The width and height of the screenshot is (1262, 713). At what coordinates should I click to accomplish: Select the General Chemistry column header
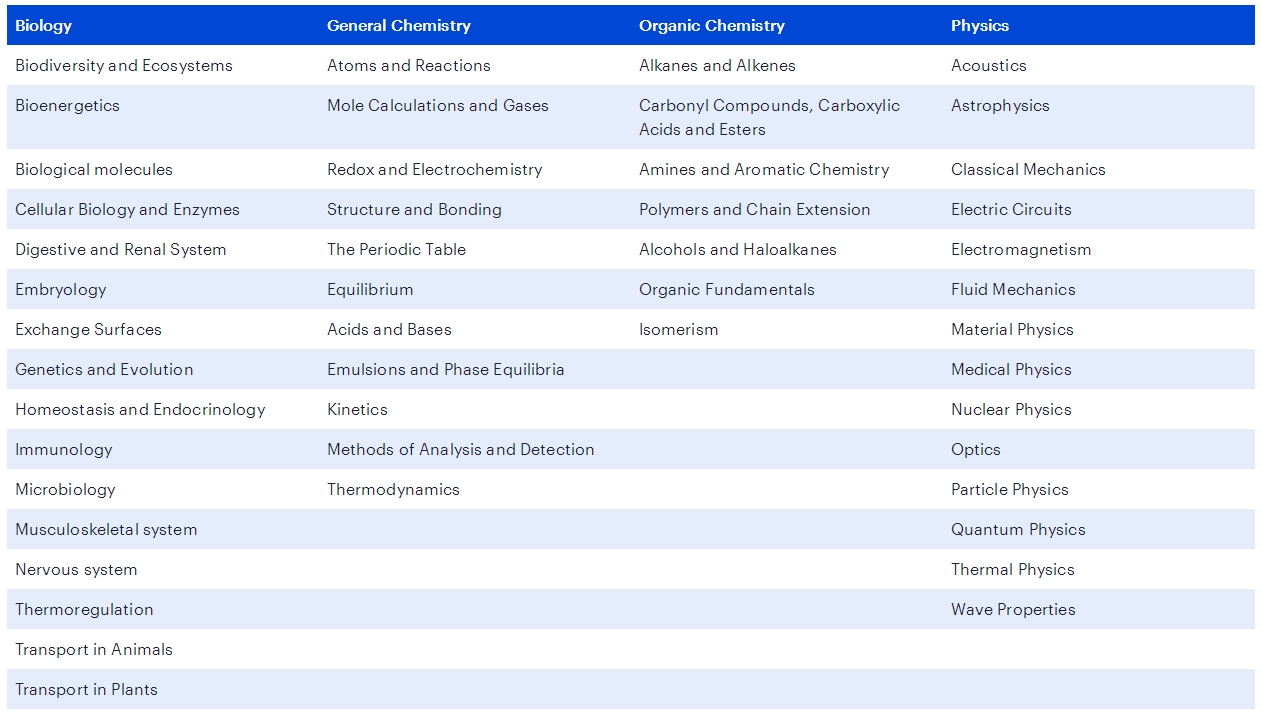coord(398,26)
